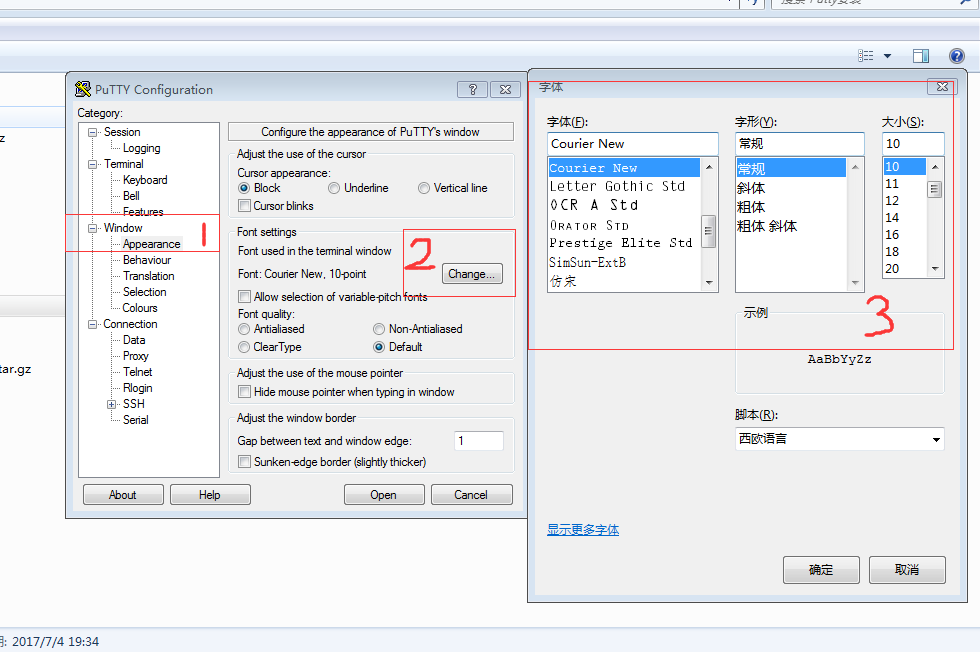
Task: Click down arrow of font size list scrollbar
Action: click(x=935, y=269)
